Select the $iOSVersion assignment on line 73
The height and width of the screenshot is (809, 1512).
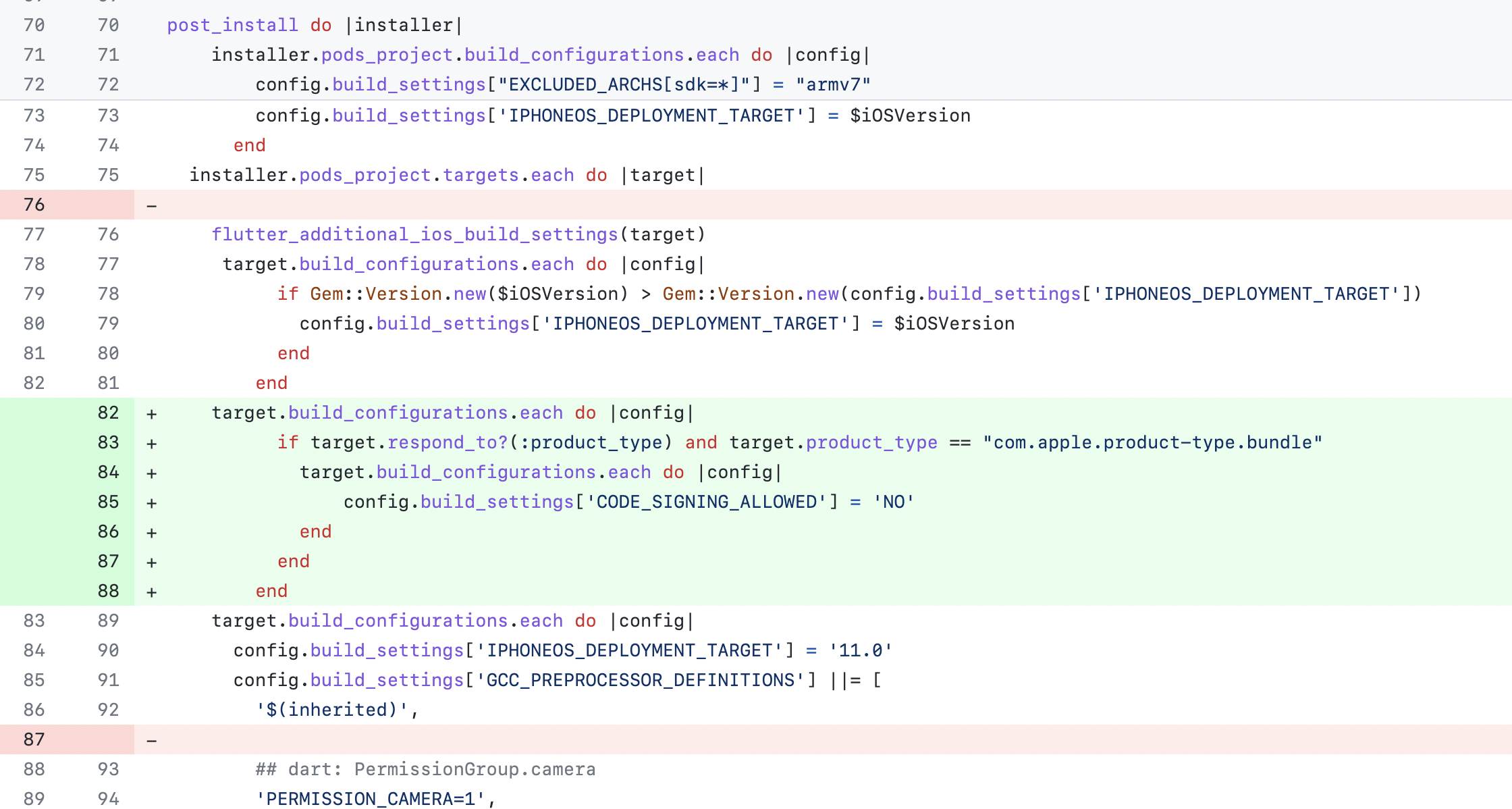(x=607, y=115)
